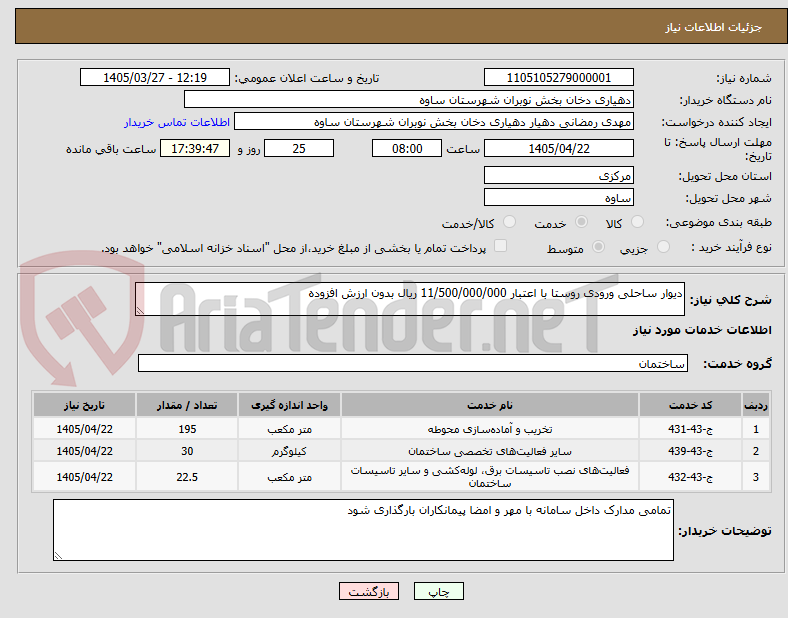The width and height of the screenshot is (788, 618).
Task: Choose the متوسط purchase type radio
Action: point(599,247)
